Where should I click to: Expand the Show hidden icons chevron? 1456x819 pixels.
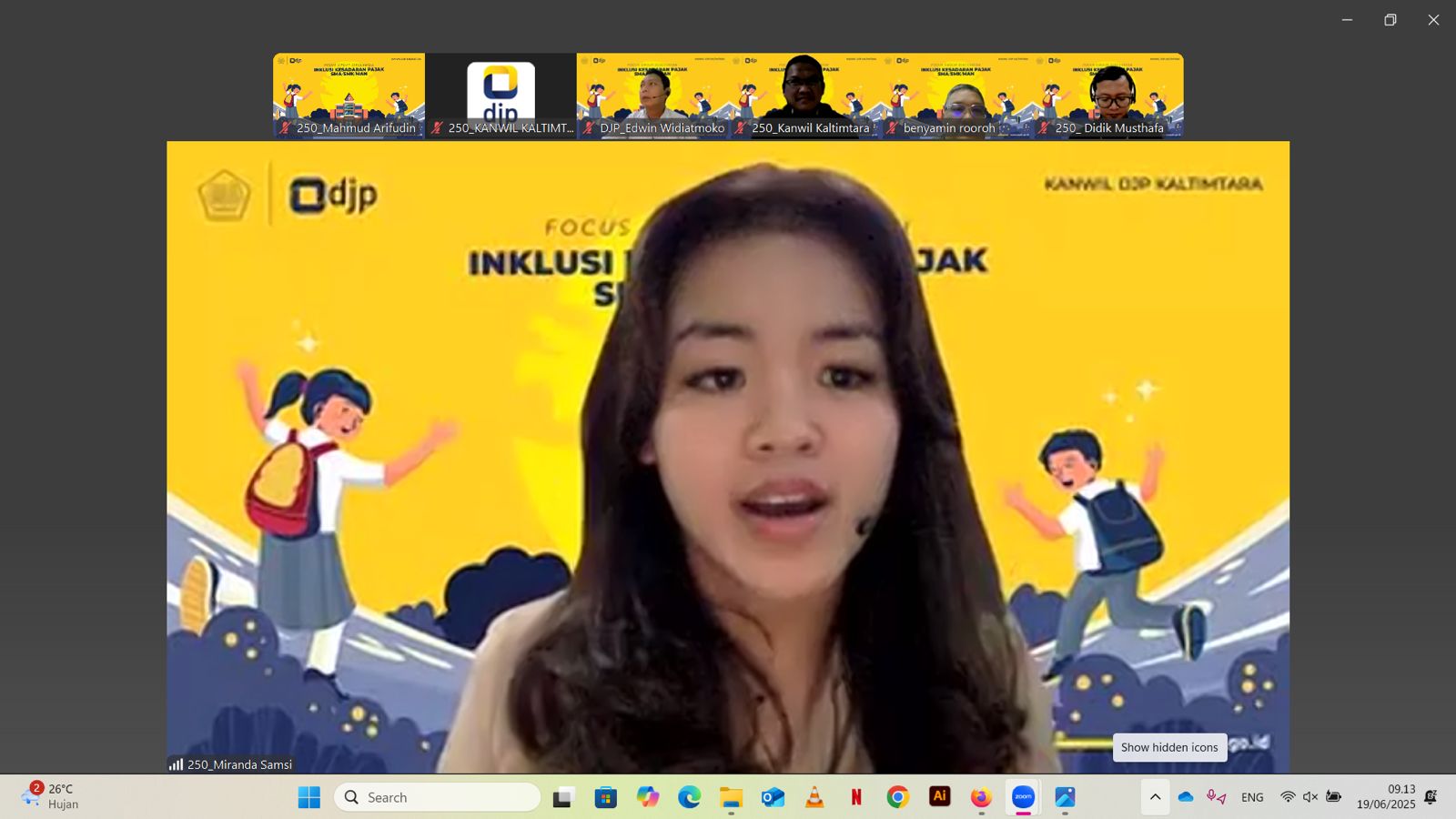point(1155,797)
